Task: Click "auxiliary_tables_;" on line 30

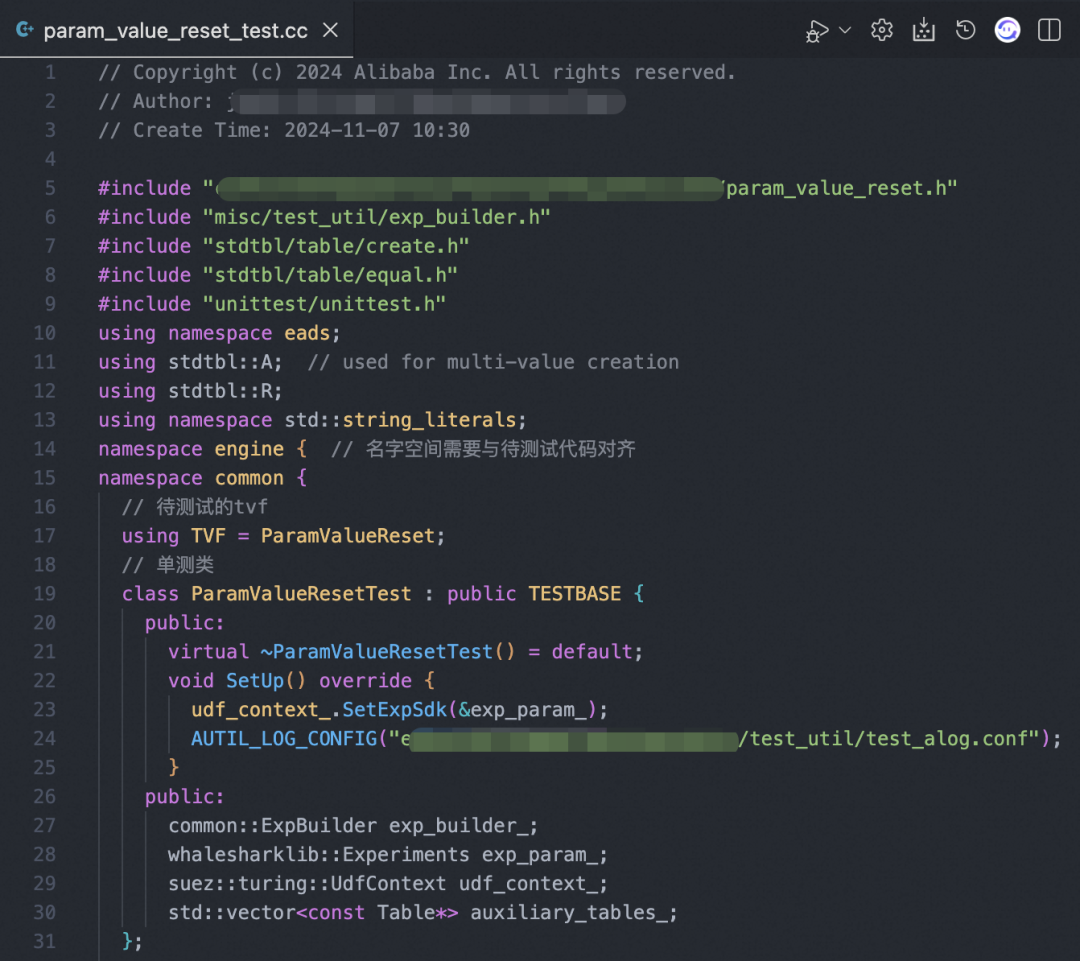Action: pyautogui.click(x=574, y=912)
